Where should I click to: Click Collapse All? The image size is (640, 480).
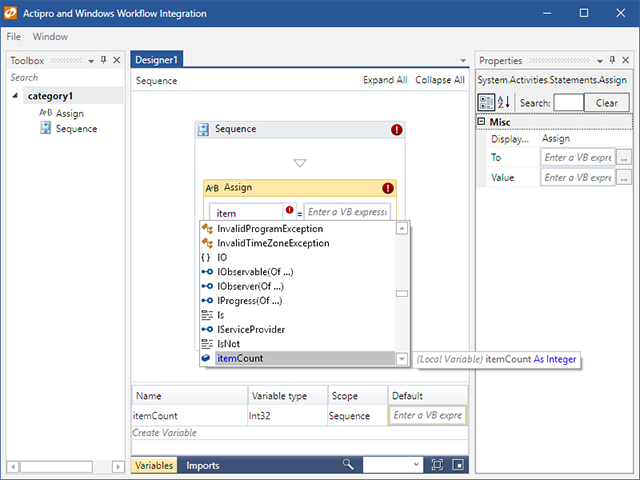(x=440, y=80)
